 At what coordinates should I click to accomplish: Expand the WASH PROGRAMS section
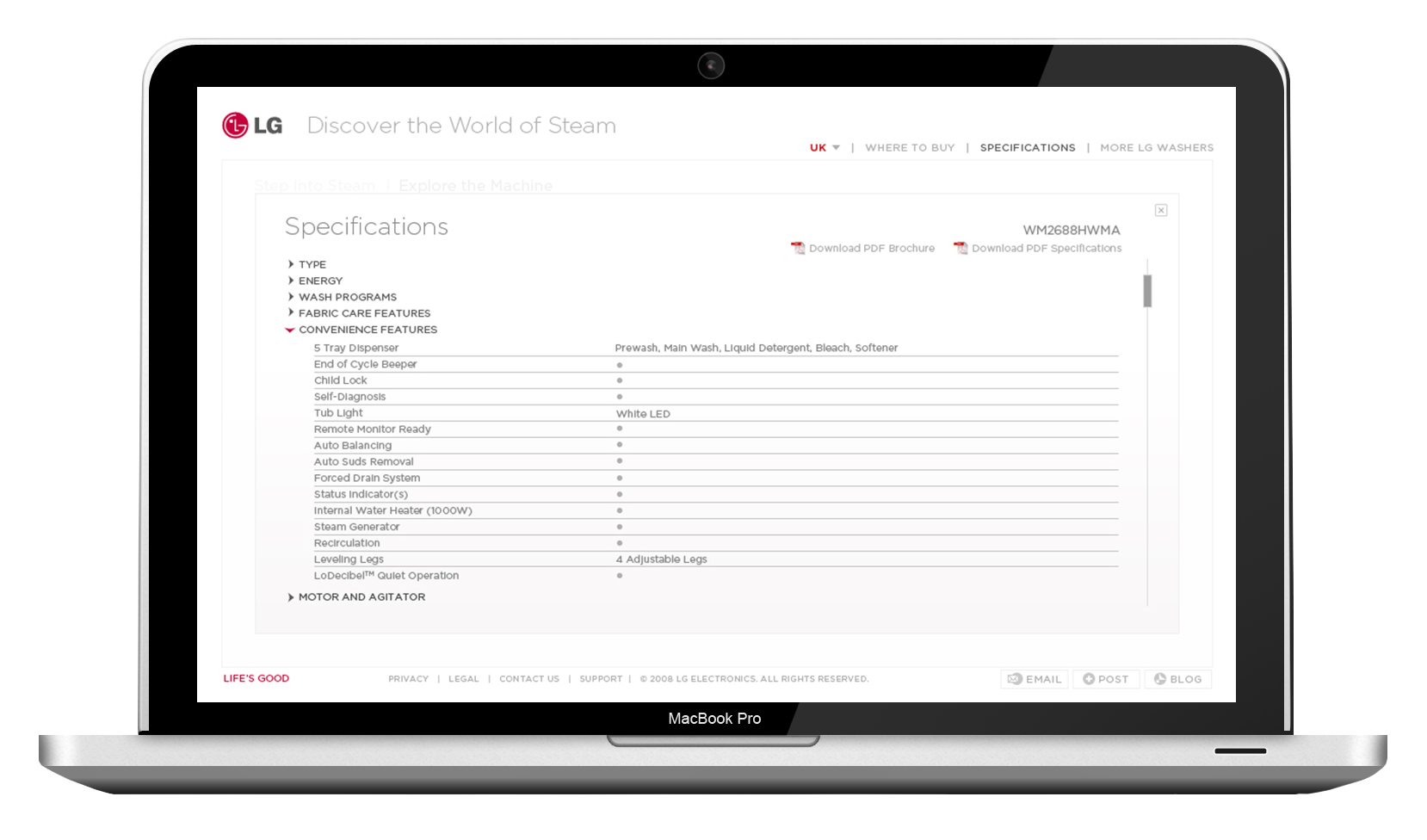[342, 297]
